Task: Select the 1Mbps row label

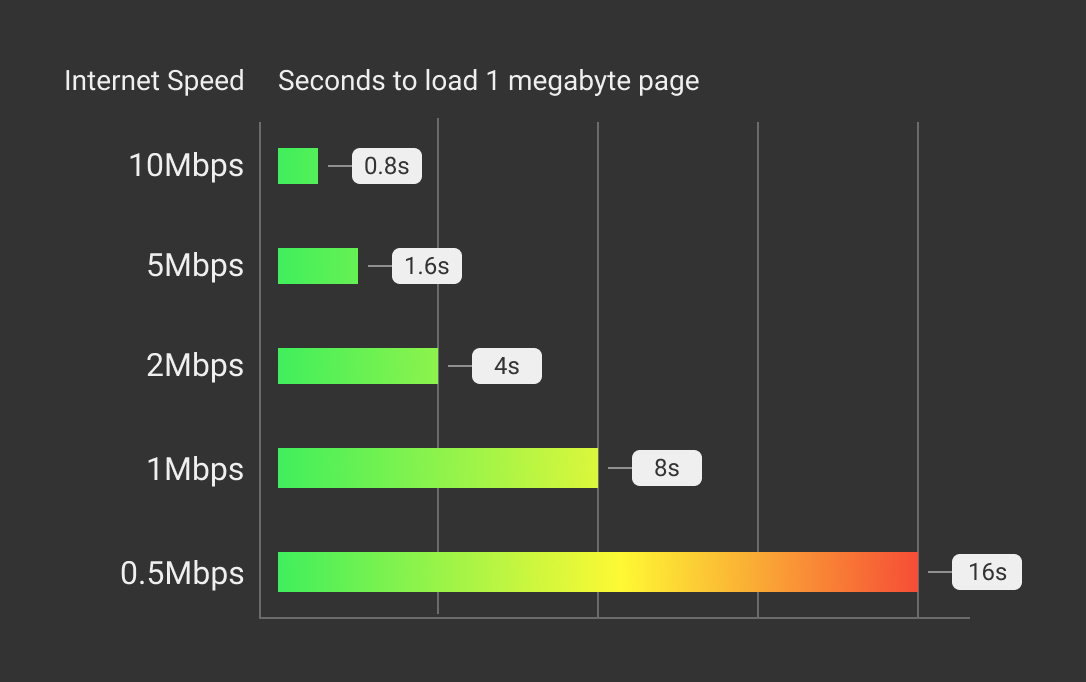Action: coord(195,469)
